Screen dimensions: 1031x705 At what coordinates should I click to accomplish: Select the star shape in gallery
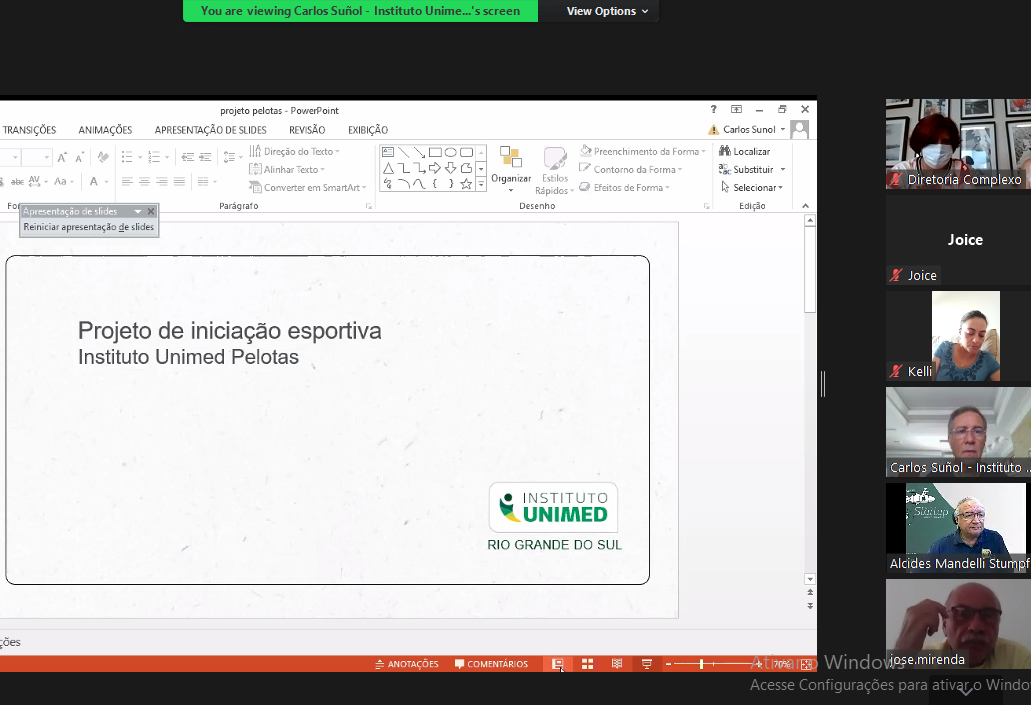pyautogui.click(x=466, y=184)
